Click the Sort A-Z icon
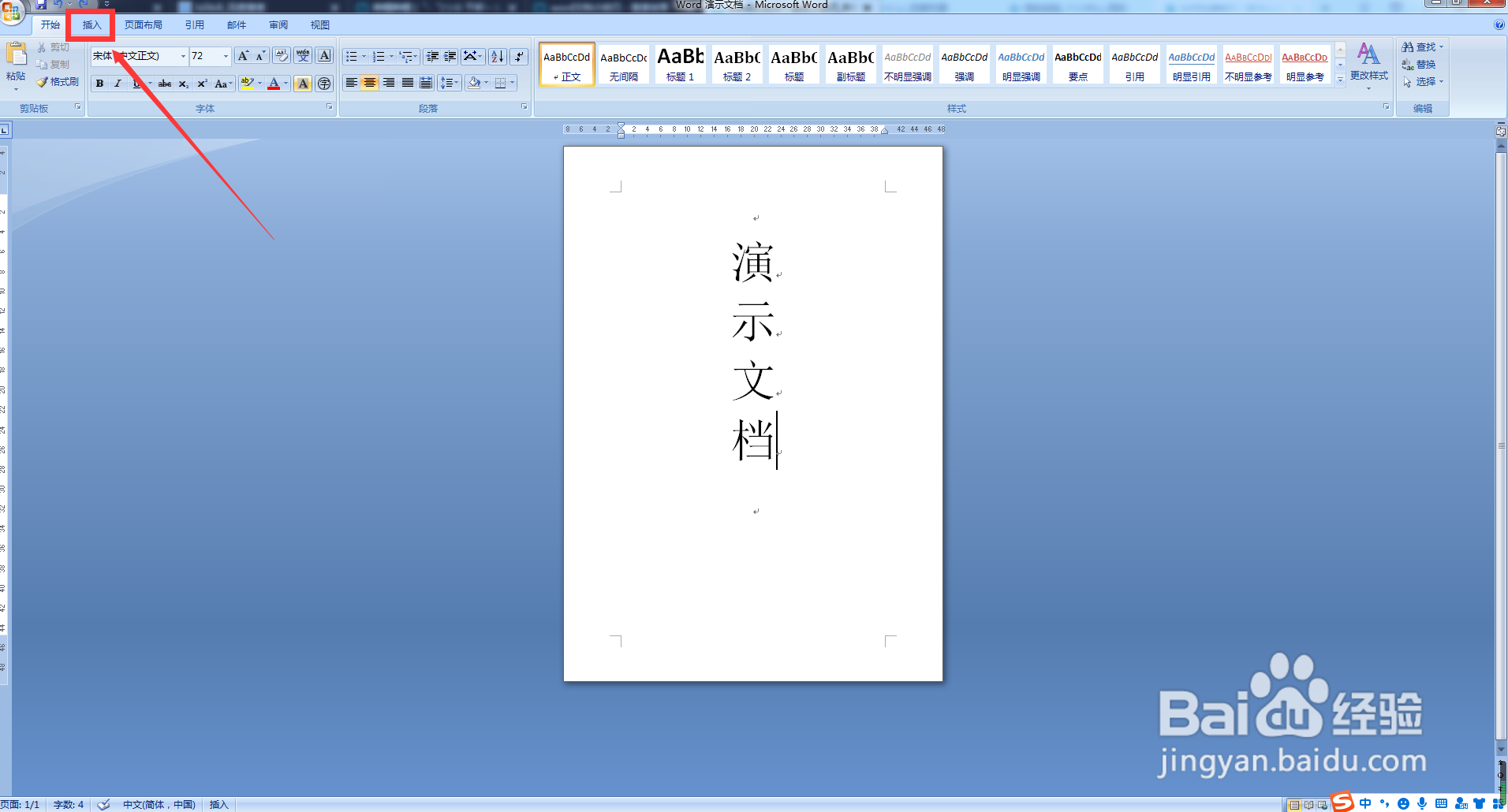 pyautogui.click(x=498, y=56)
